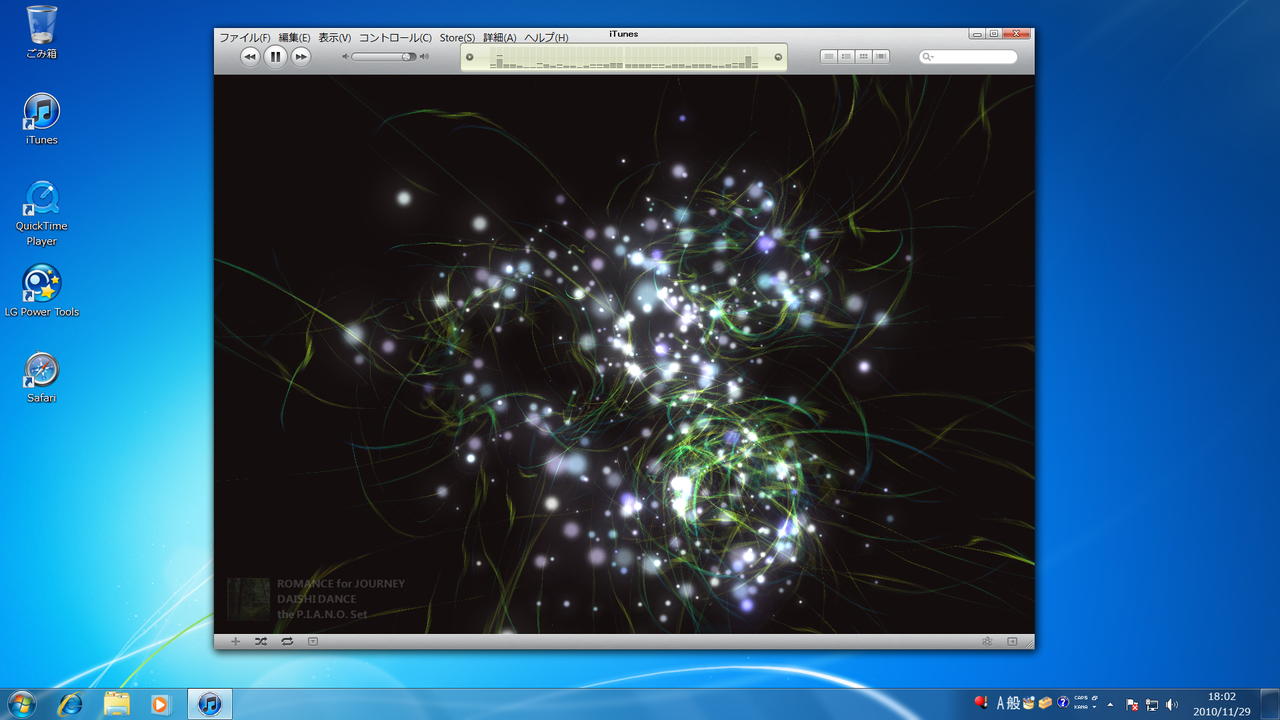Close the iTunes window
The width and height of the screenshot is (1280, 720).
click(x=1017, y=33)
